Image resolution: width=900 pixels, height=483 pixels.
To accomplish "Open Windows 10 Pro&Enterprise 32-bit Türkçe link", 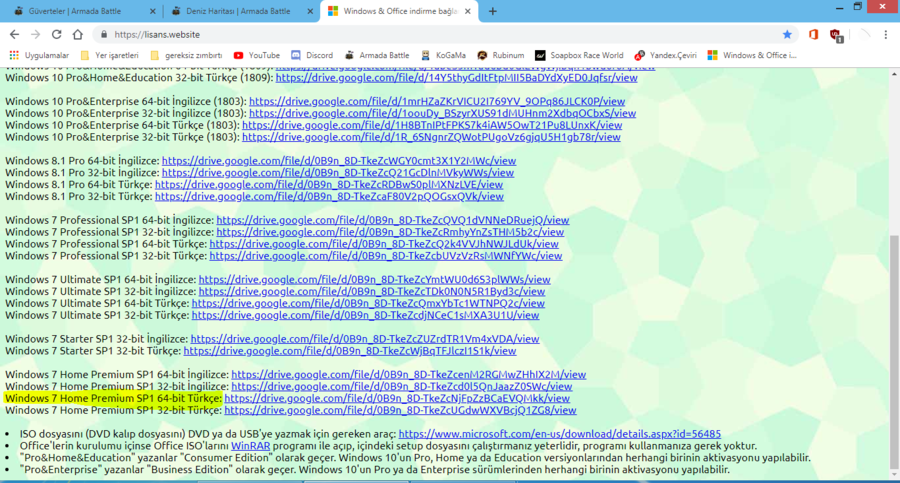I will pyautogui.click(x=431, y=137).
